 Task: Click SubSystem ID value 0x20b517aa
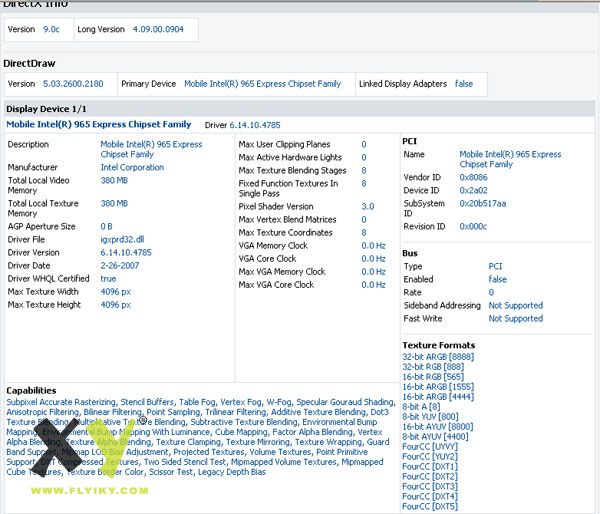pos(483,204)
